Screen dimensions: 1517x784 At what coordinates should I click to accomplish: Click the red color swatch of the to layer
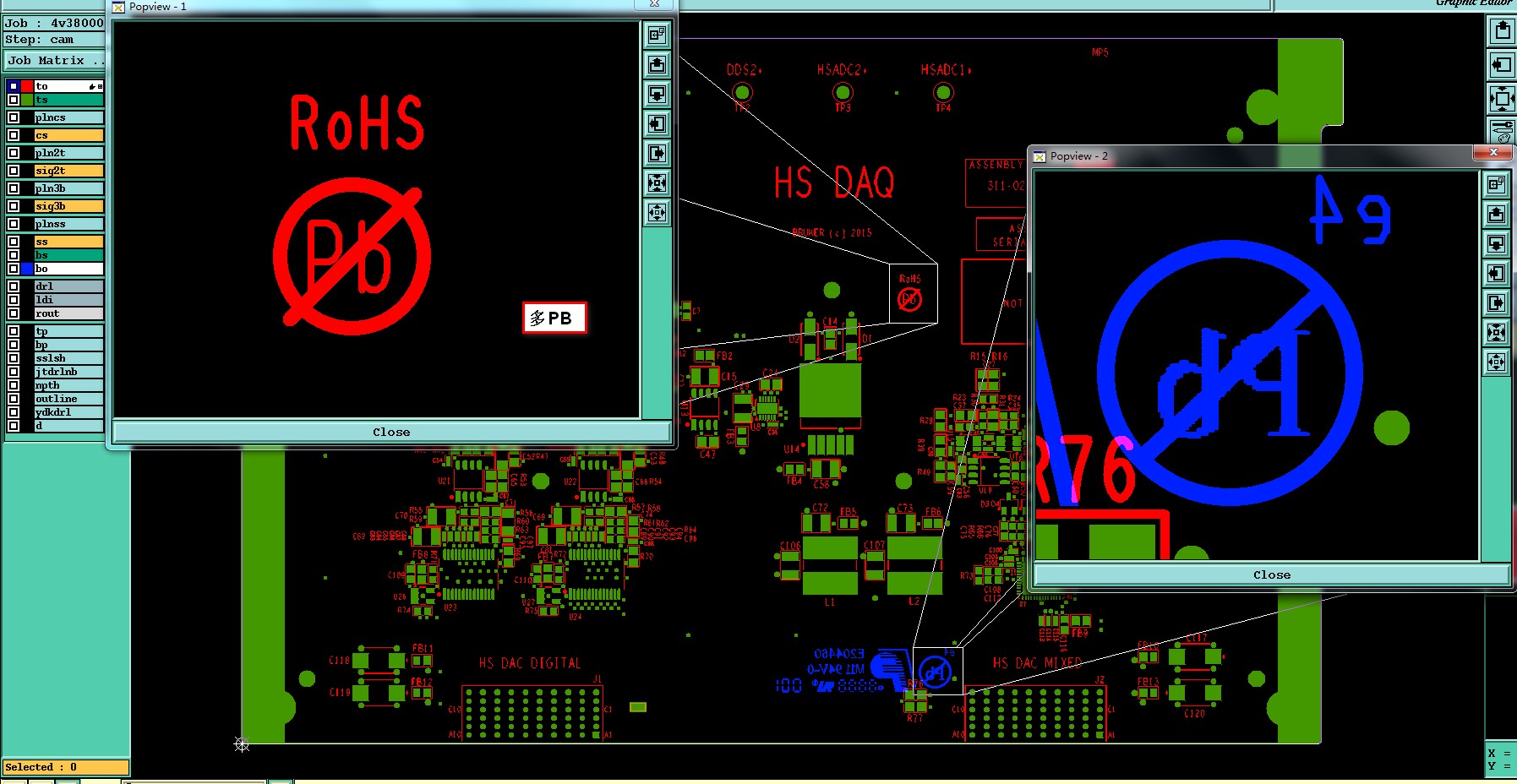pos(27,86)
